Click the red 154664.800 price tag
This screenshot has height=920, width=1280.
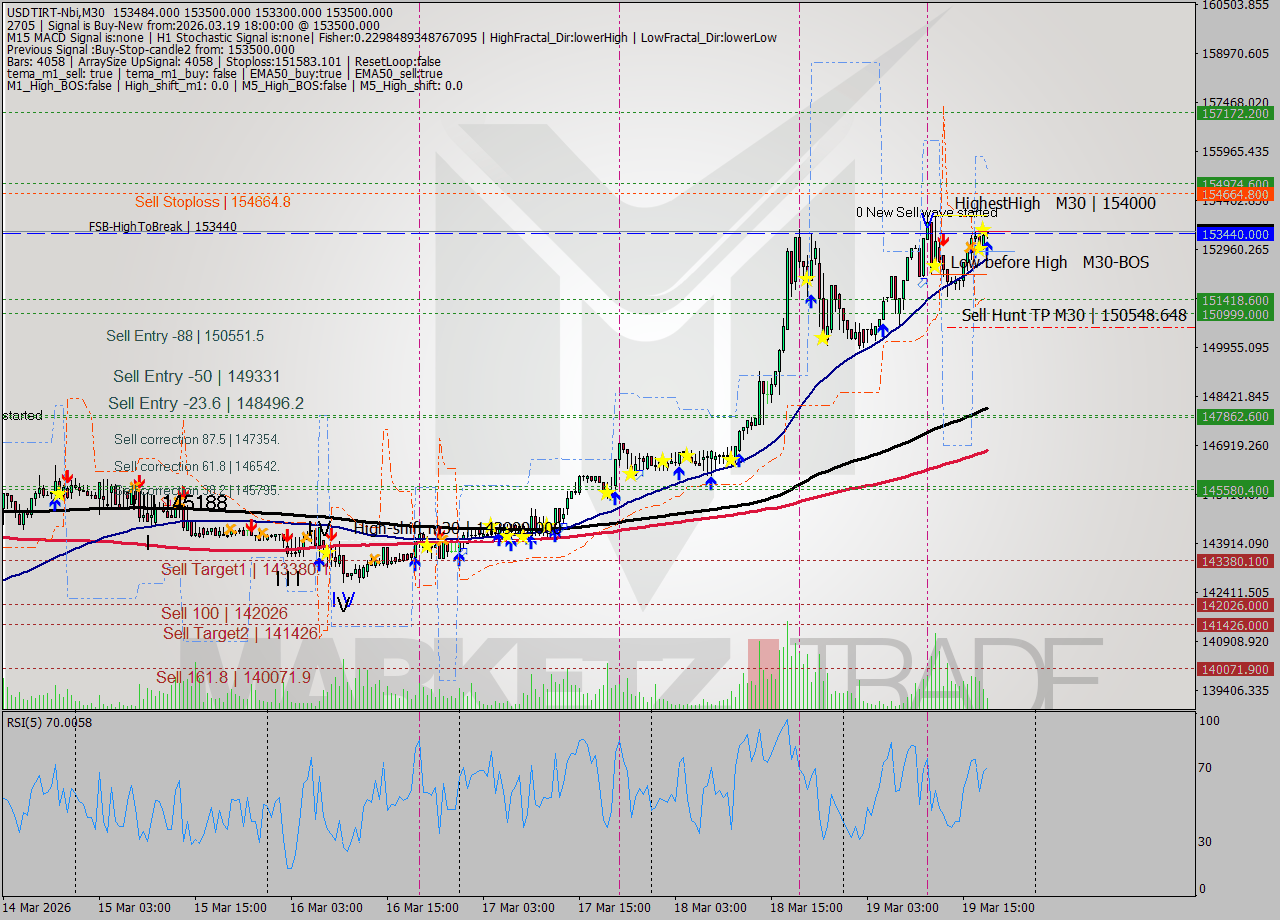1235,195
